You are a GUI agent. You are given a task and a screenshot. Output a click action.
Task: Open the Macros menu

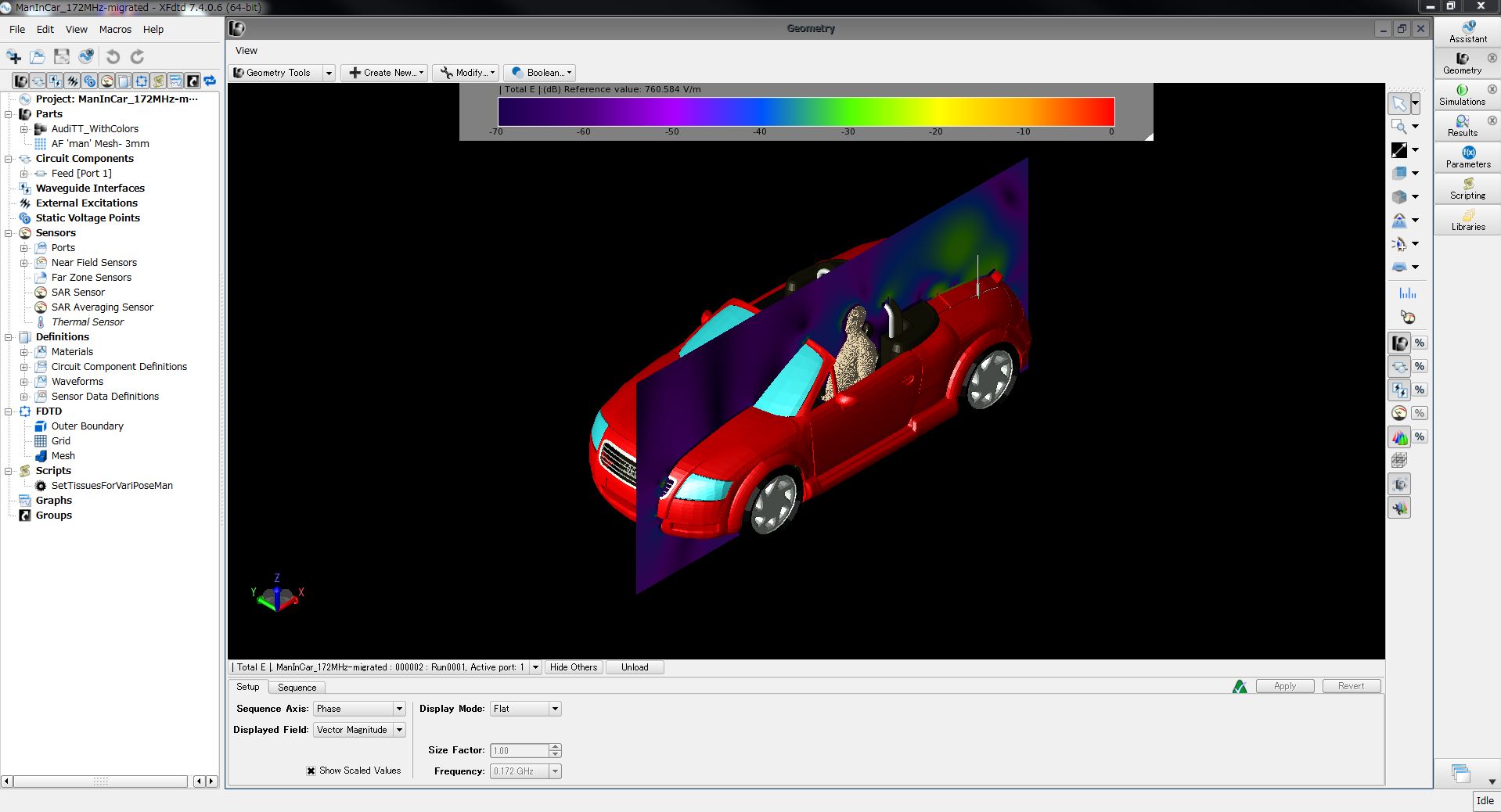115,29
